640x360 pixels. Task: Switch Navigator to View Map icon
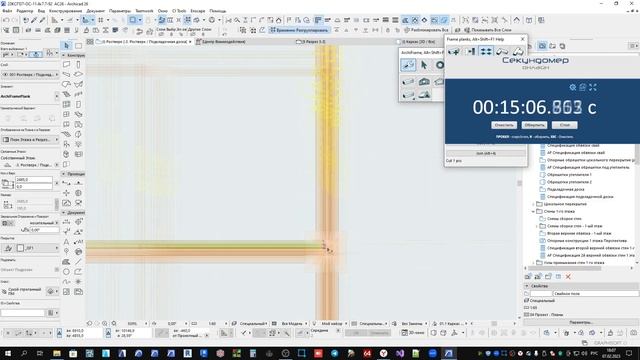pyautogui.click(x=542, y=46)
